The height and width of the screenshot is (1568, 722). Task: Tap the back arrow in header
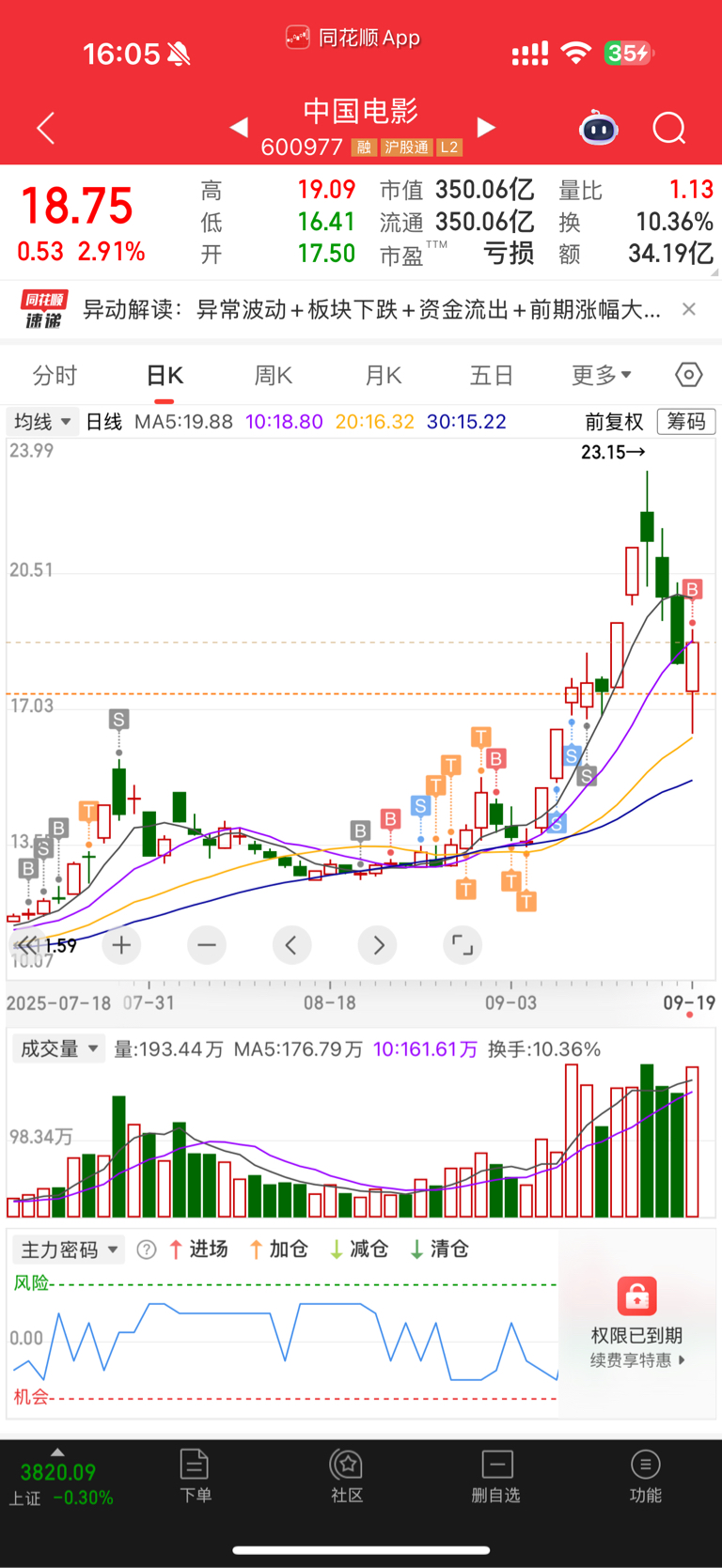tap(45, 128)
